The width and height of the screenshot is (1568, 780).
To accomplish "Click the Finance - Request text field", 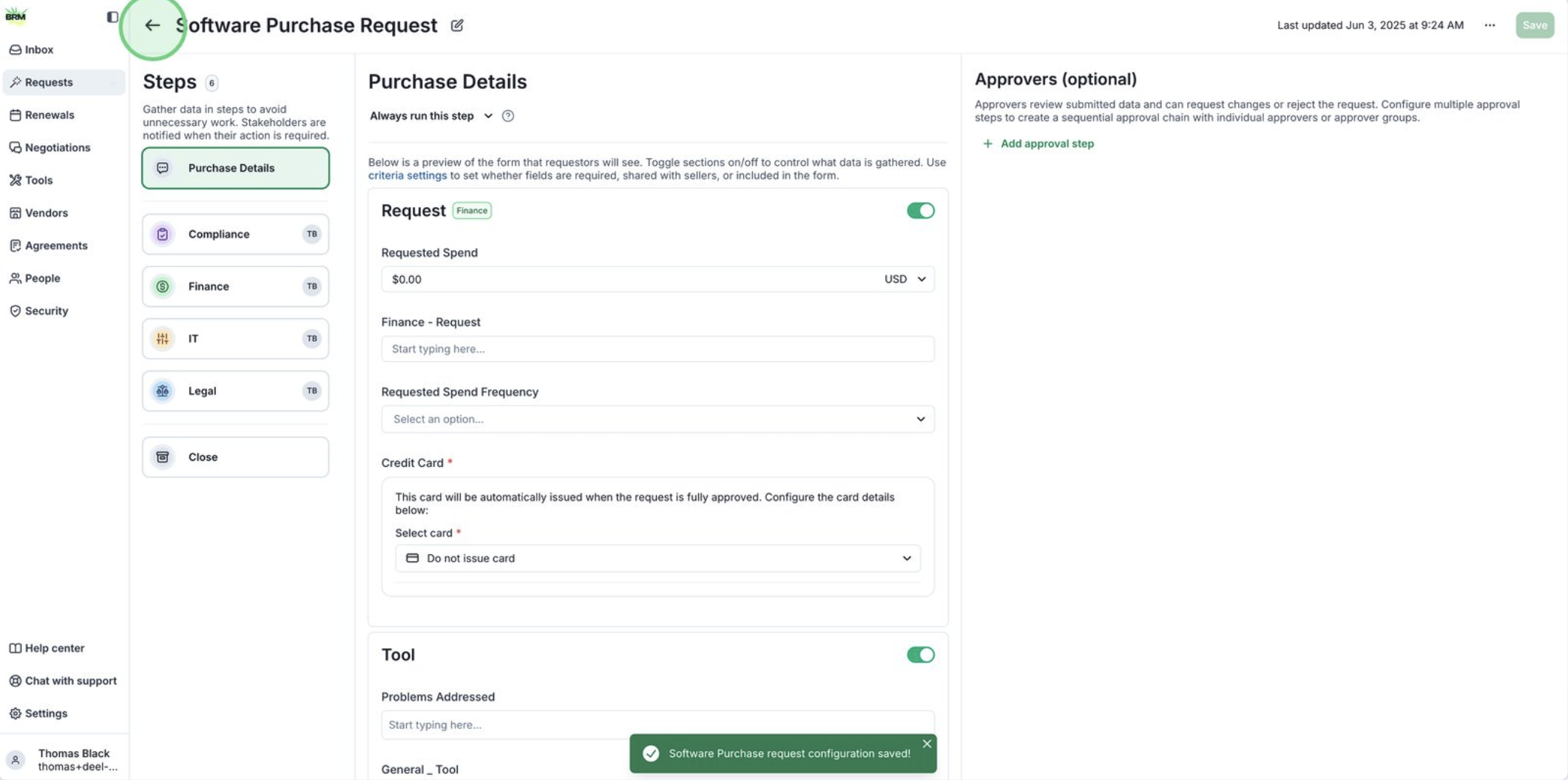I will (658, 349).
